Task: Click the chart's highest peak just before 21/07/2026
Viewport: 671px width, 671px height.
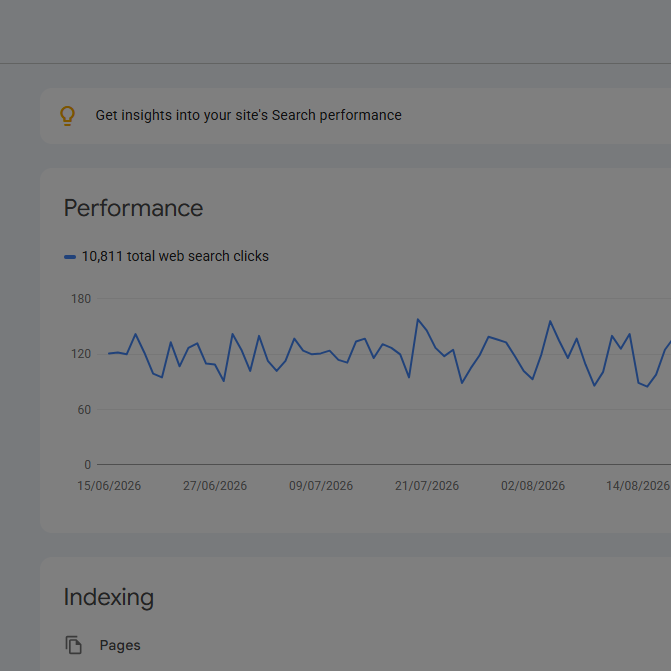Action: [x=418, y=319]
